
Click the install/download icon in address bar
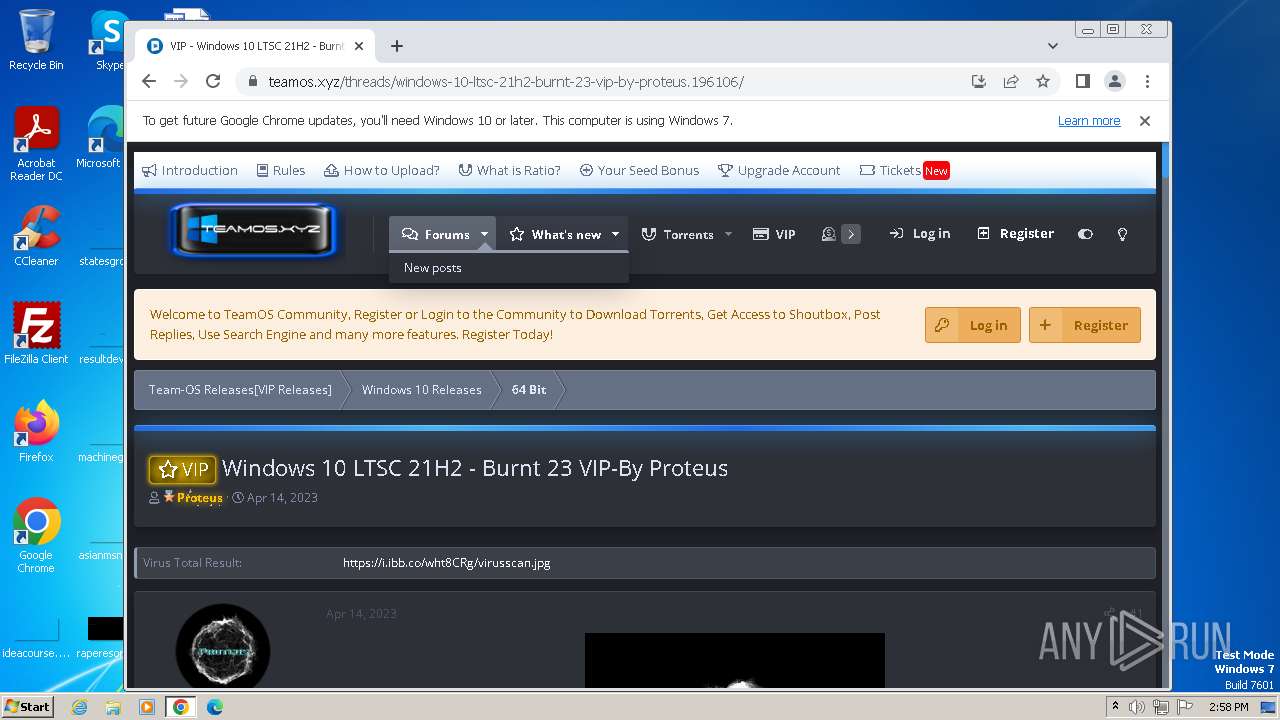point(979,81)
